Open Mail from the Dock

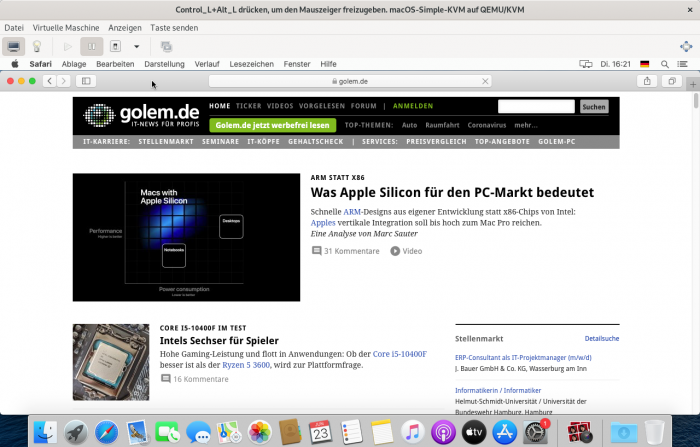(137, 432)
